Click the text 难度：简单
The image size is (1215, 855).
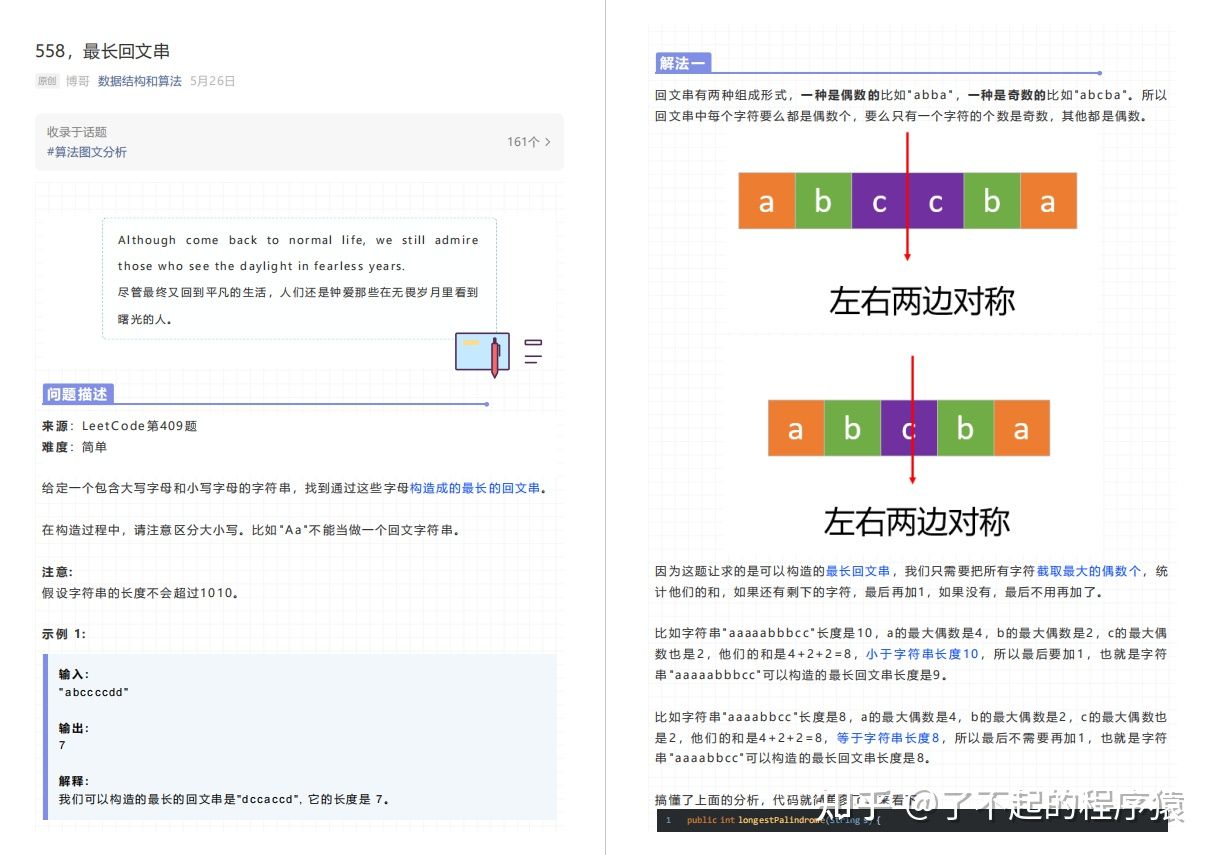coord(74,447)
